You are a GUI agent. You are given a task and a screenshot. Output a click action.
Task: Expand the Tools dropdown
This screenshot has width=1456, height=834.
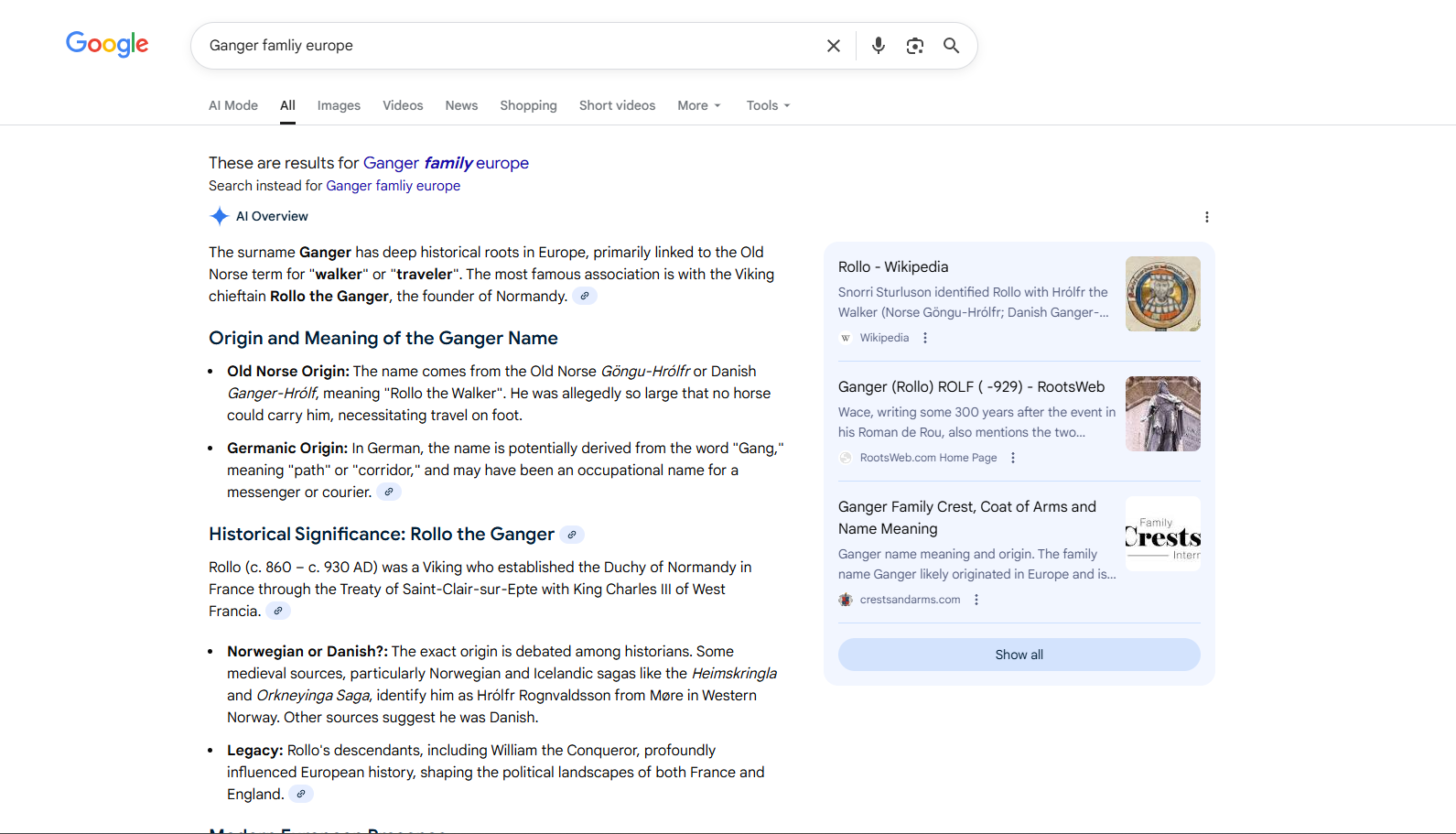point(768,105)
